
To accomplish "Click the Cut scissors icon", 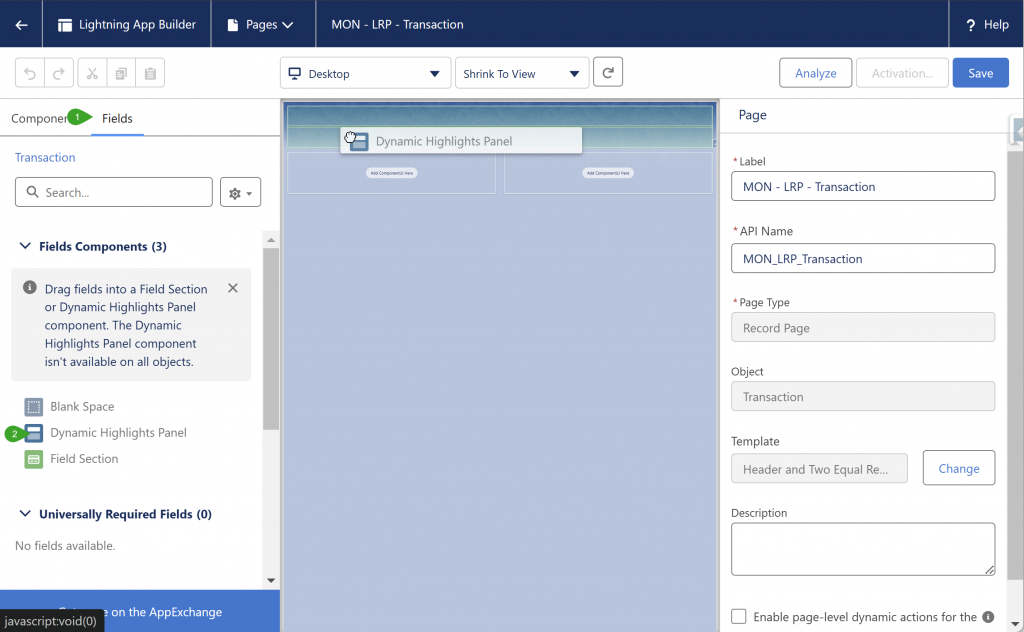I will coord(92,73).
